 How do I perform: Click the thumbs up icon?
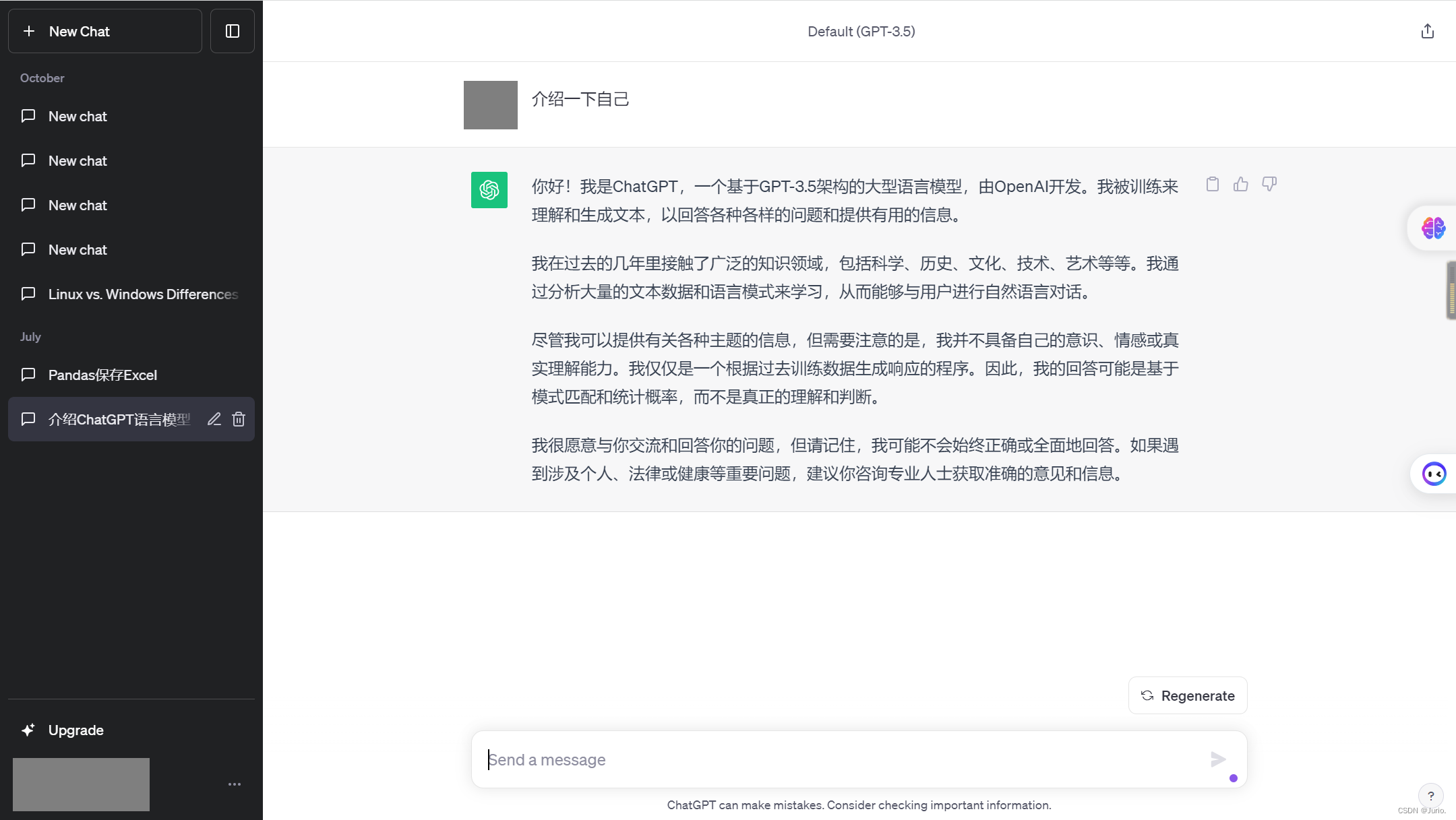(x=1240, y=185)
